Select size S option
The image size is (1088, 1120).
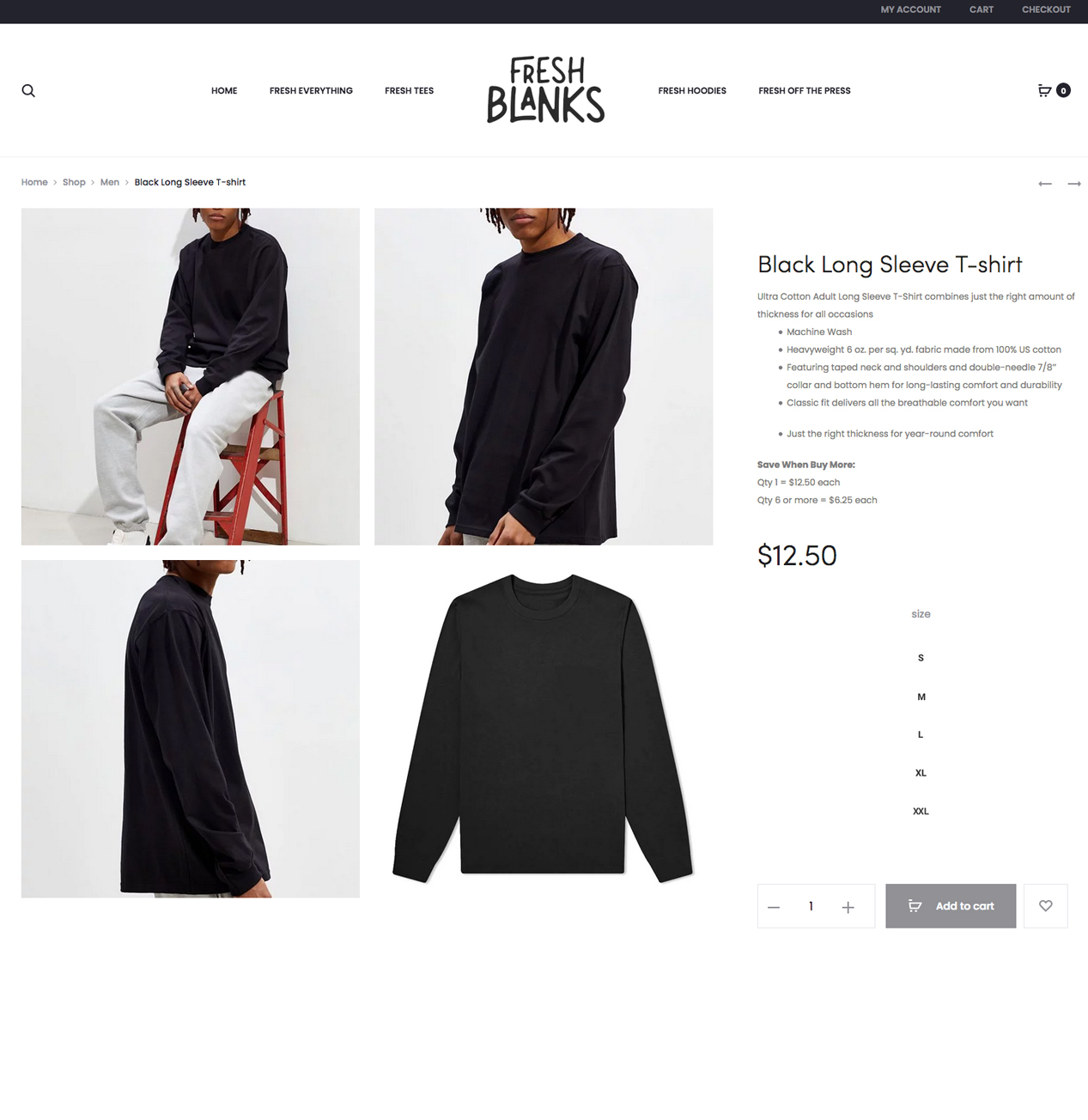tap(921, 658)
